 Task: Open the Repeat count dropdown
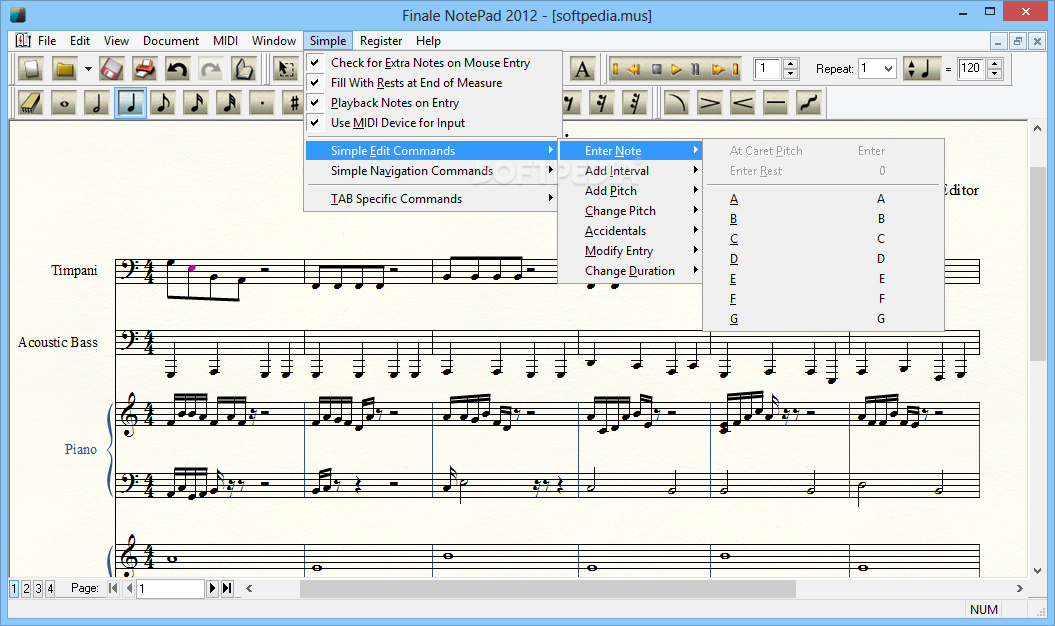888,69
